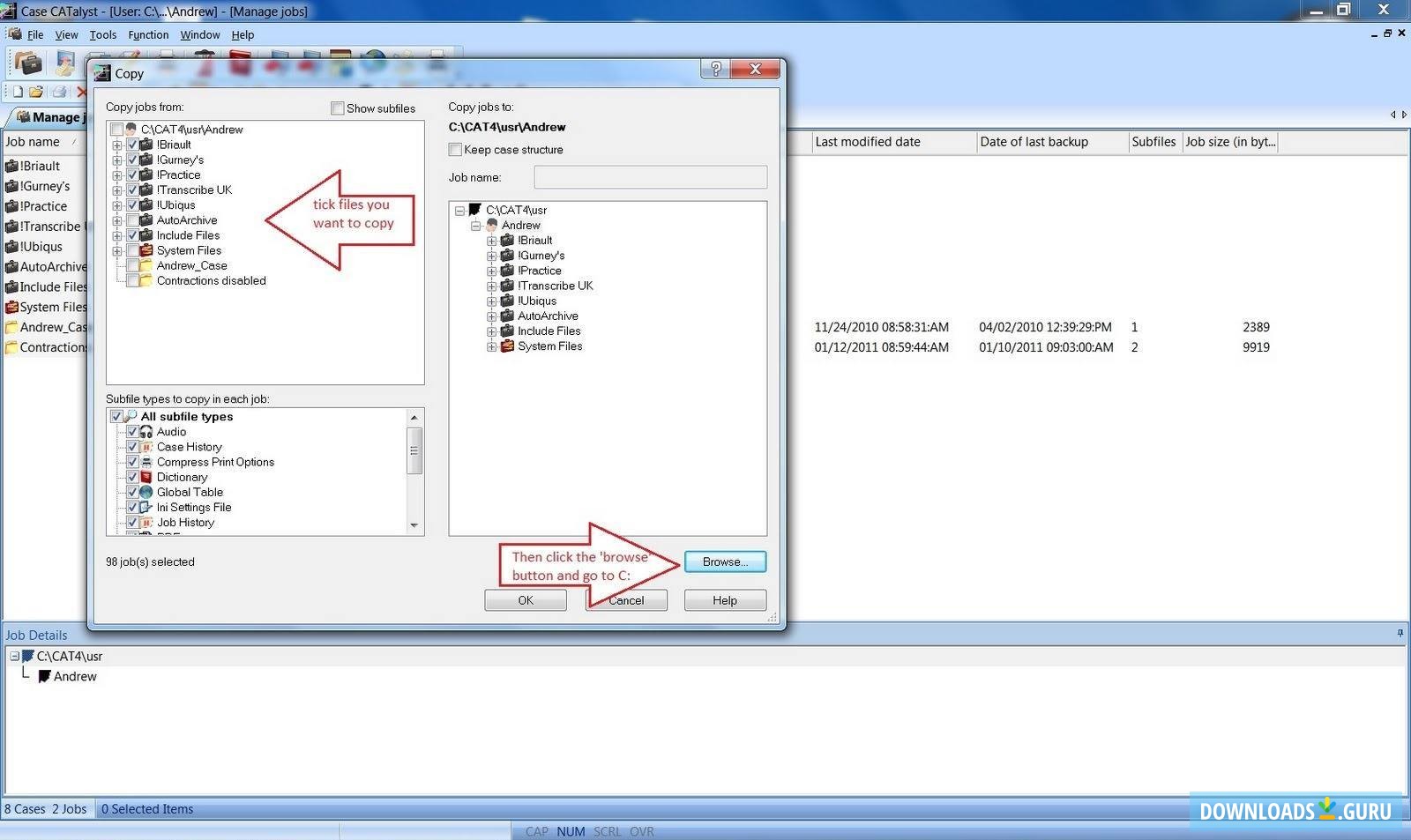
Task: Click the AutoArchive briefcase icon in source tree
Action: 146,220
